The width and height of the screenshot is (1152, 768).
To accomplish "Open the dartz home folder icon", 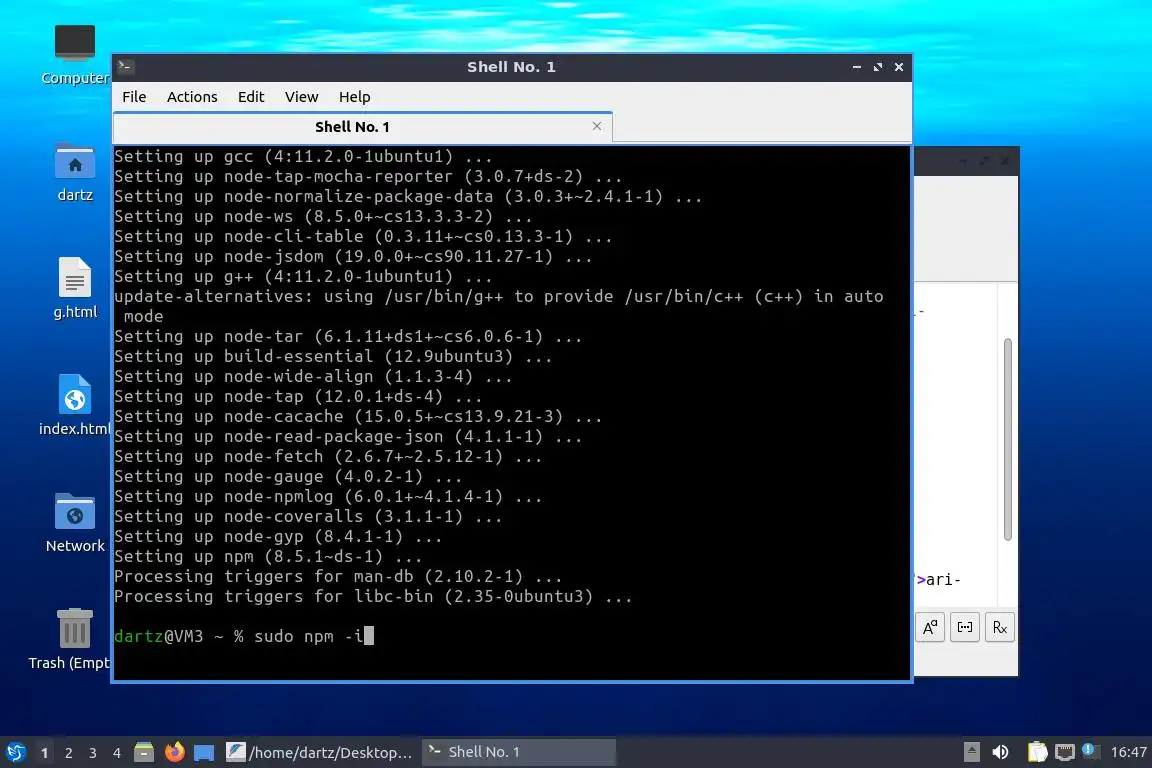I will (x=75, y=173).
